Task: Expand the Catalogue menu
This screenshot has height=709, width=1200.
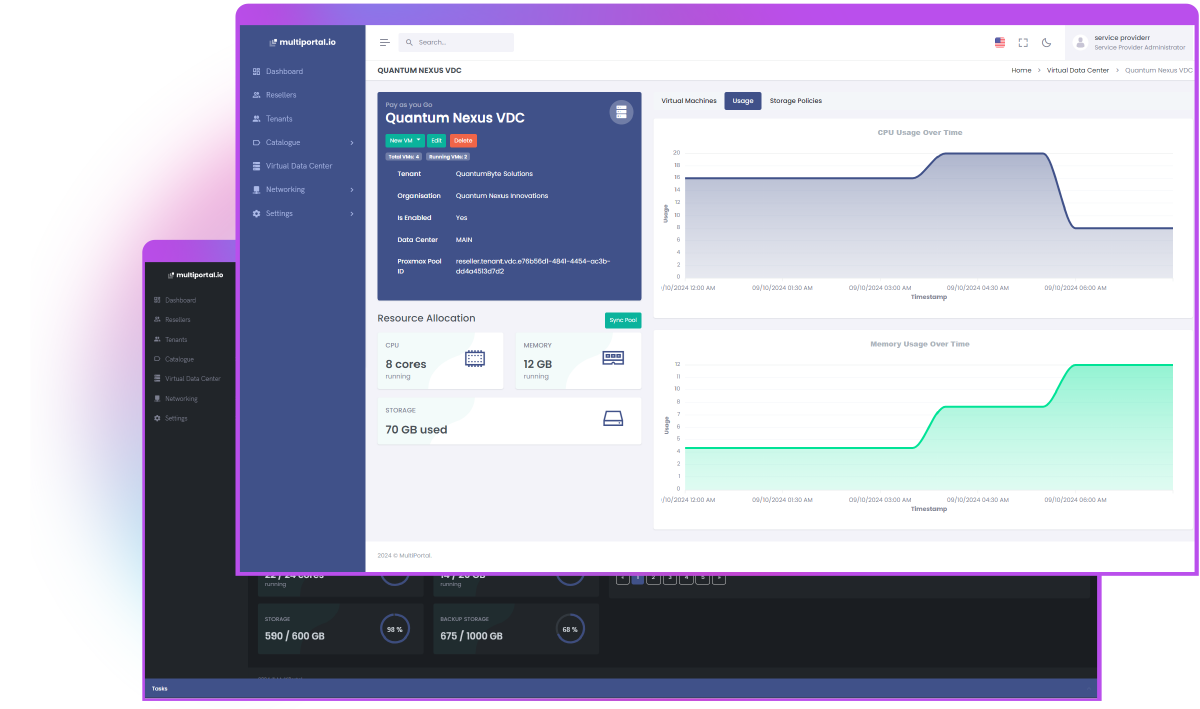Action: click(x=282, y=142)
